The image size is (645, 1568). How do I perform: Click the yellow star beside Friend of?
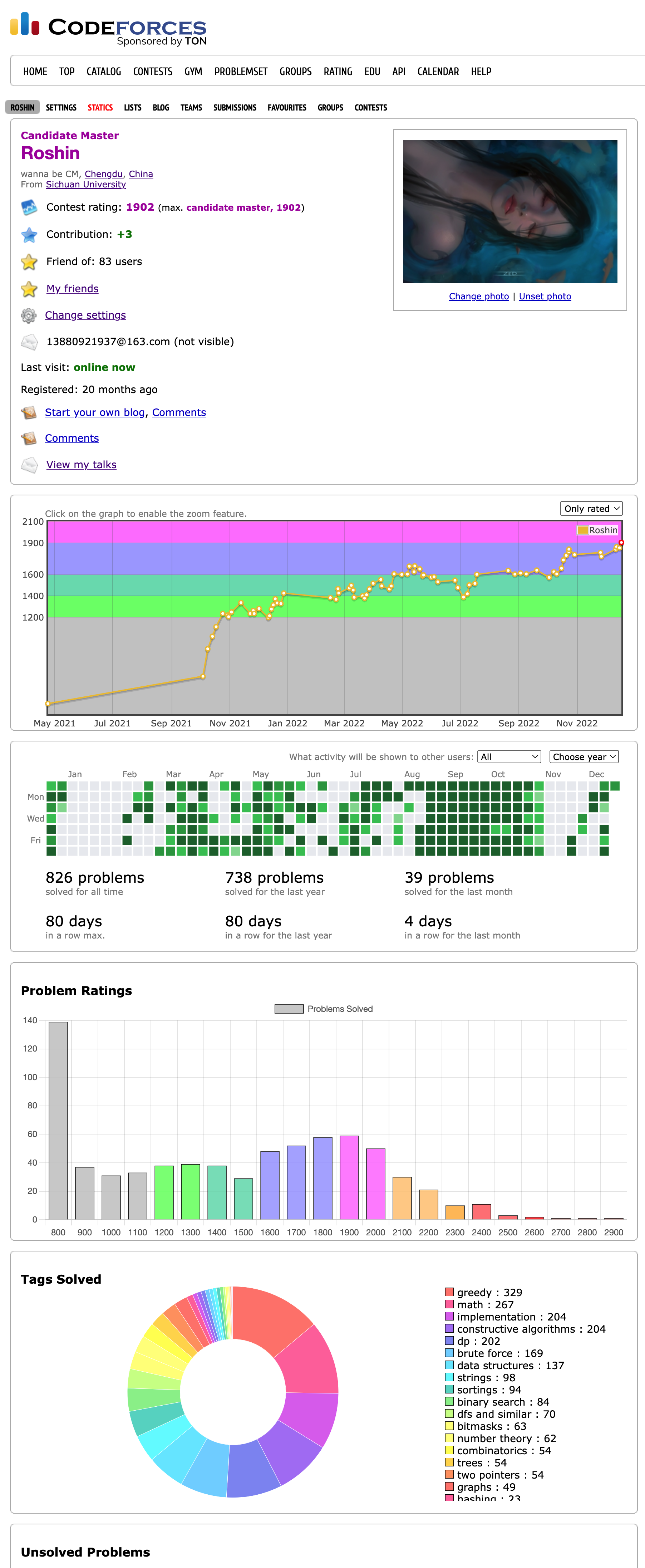(x=29, y=262)
